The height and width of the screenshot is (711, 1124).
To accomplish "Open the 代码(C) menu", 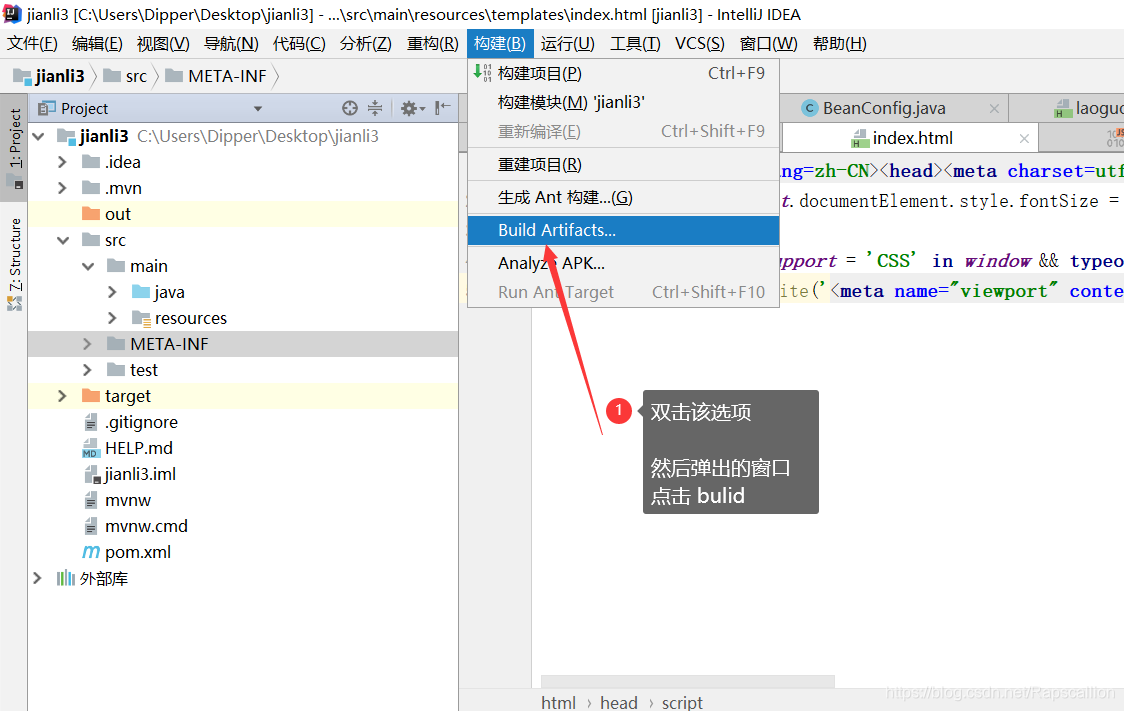I will 299,44.
